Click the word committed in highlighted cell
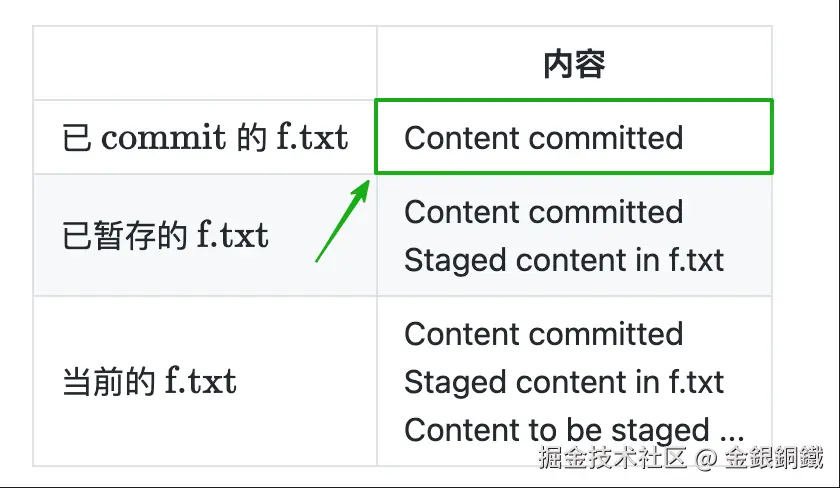The width and height of the screenshot is (840, 488). point(606,138)
